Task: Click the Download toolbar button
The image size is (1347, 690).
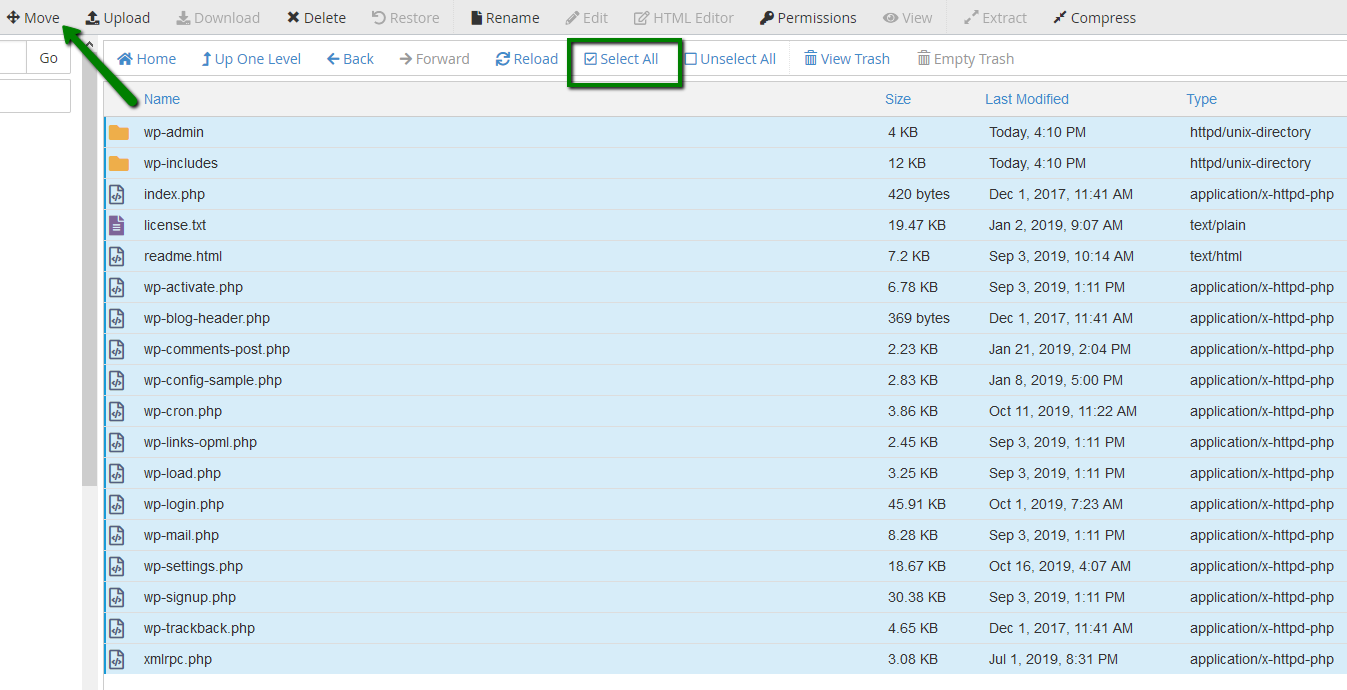Action: coord(218,18)
